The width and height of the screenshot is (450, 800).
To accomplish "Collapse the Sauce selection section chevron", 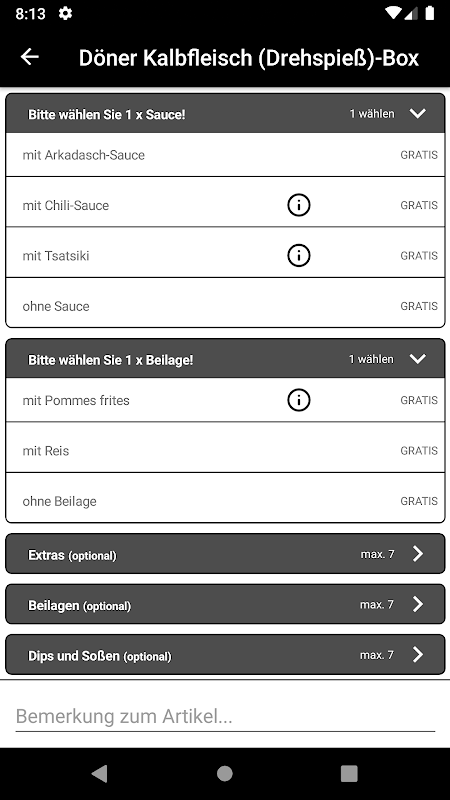I will pos(417,113).
